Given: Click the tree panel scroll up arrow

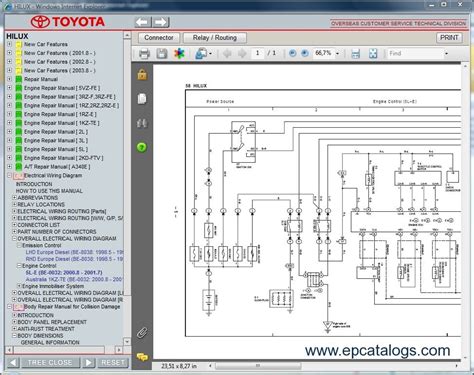Looking at the screenshot, I should tap(127, 35).
